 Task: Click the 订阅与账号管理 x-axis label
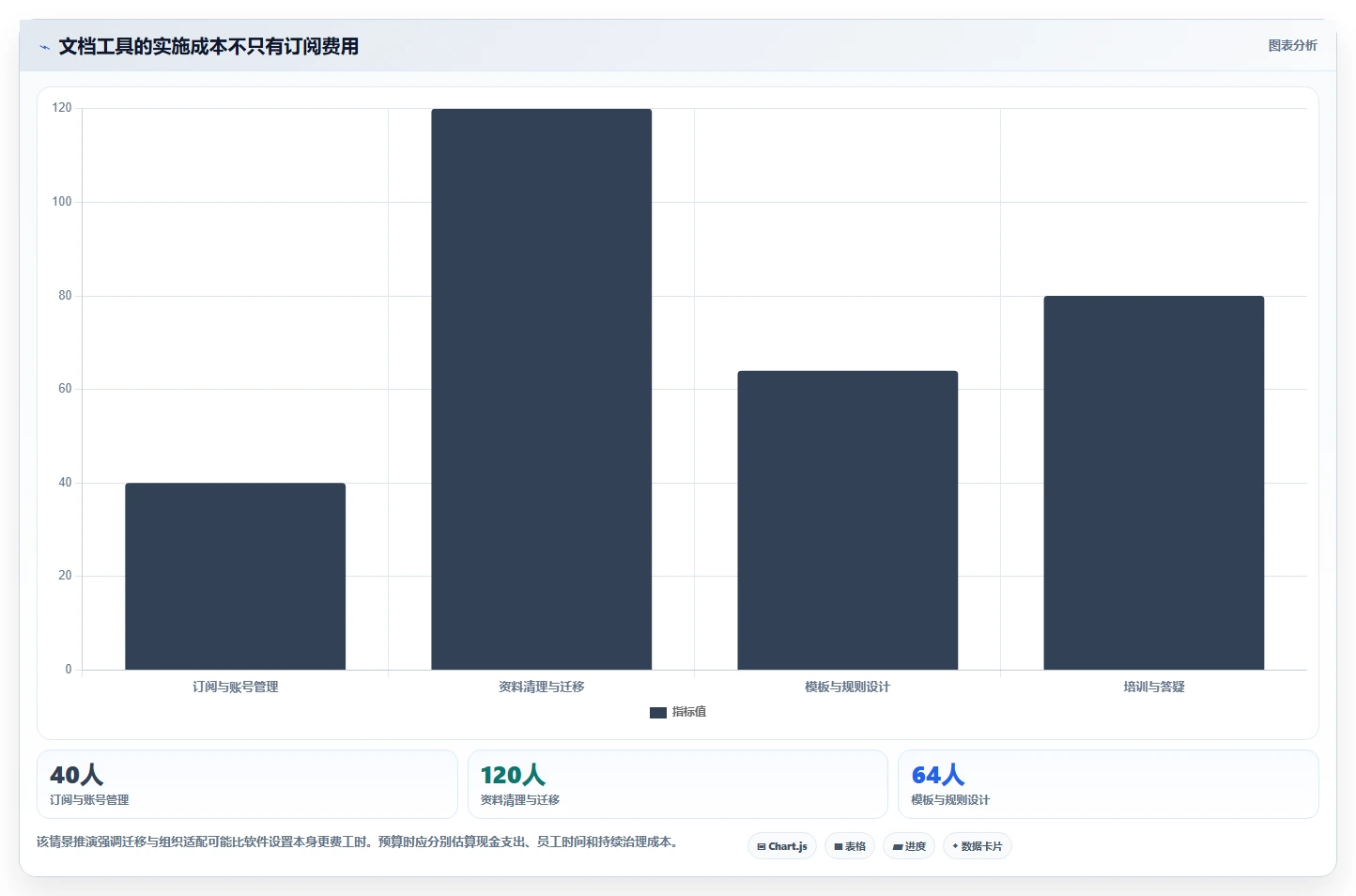[x=236, y=687]
